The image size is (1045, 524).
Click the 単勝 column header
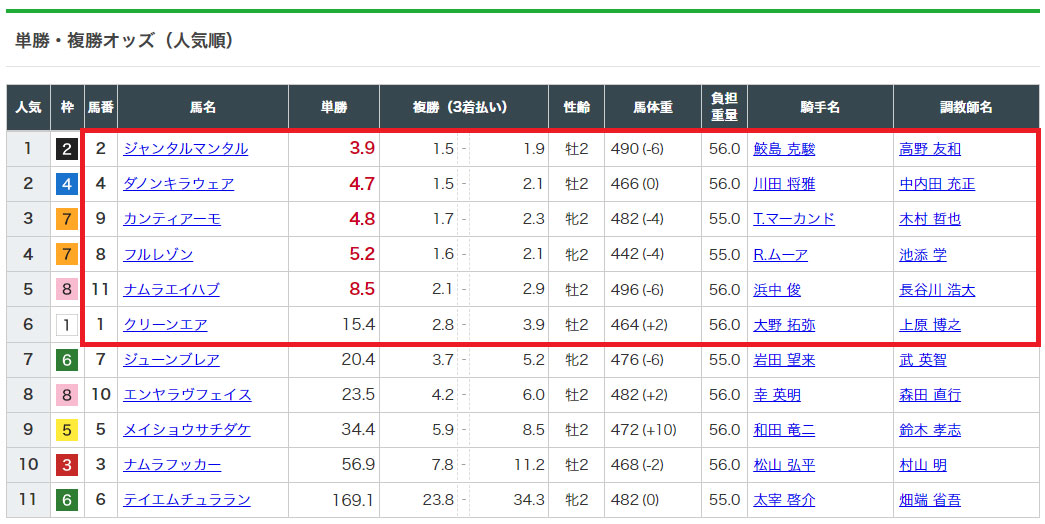click(334, 107)
